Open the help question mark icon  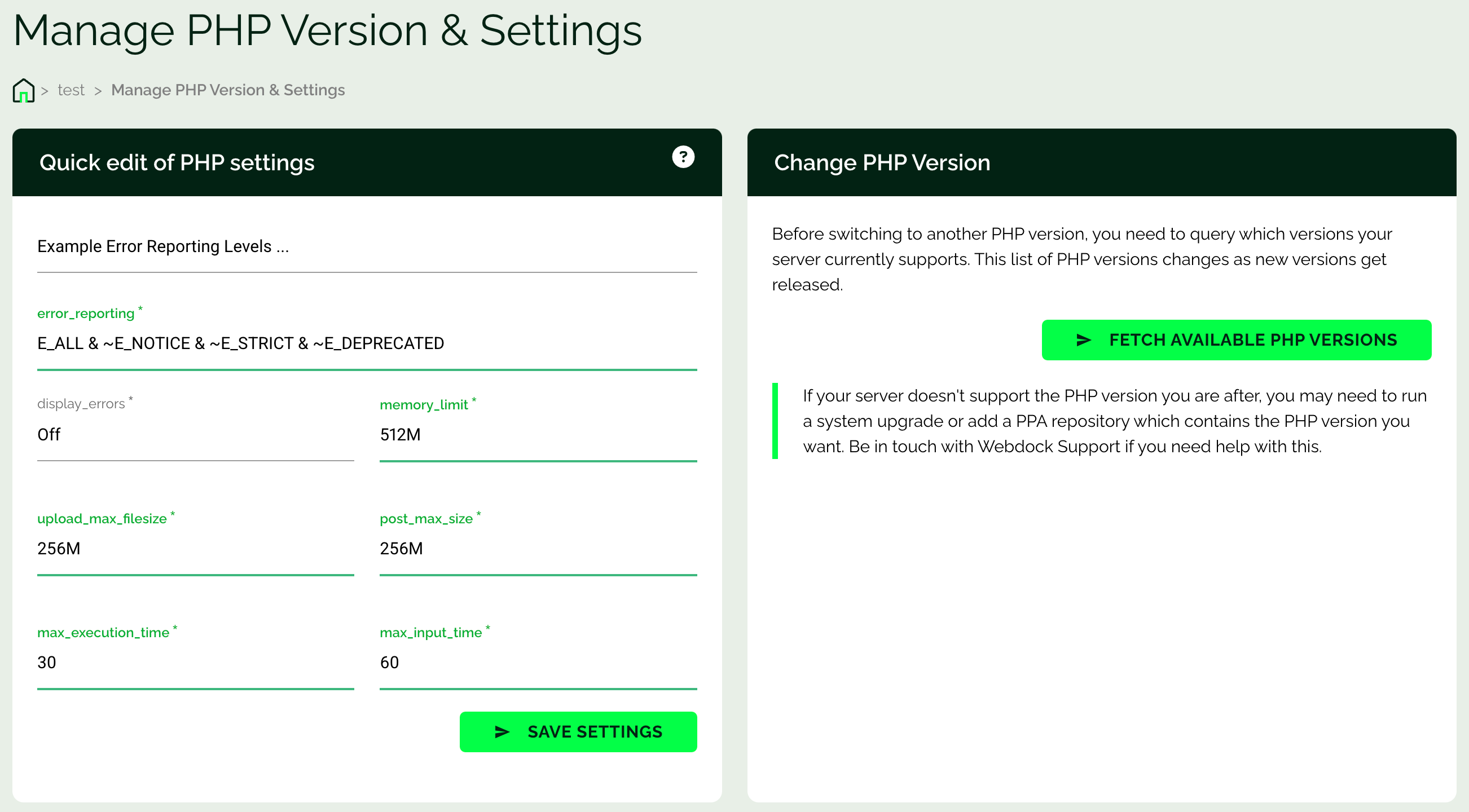click(x=683, y=157)
